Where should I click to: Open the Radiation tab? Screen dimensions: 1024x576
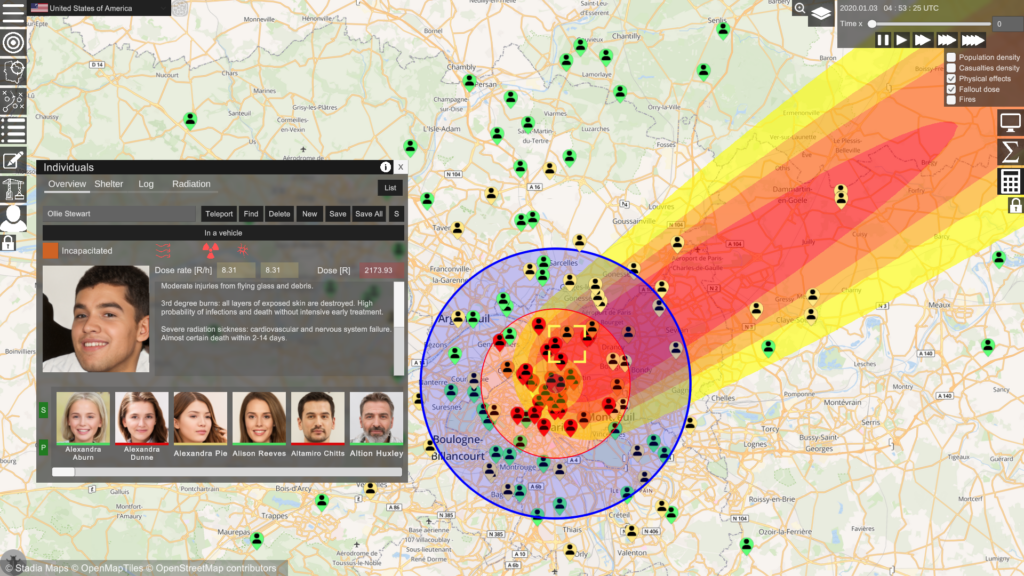coord(191,184)
